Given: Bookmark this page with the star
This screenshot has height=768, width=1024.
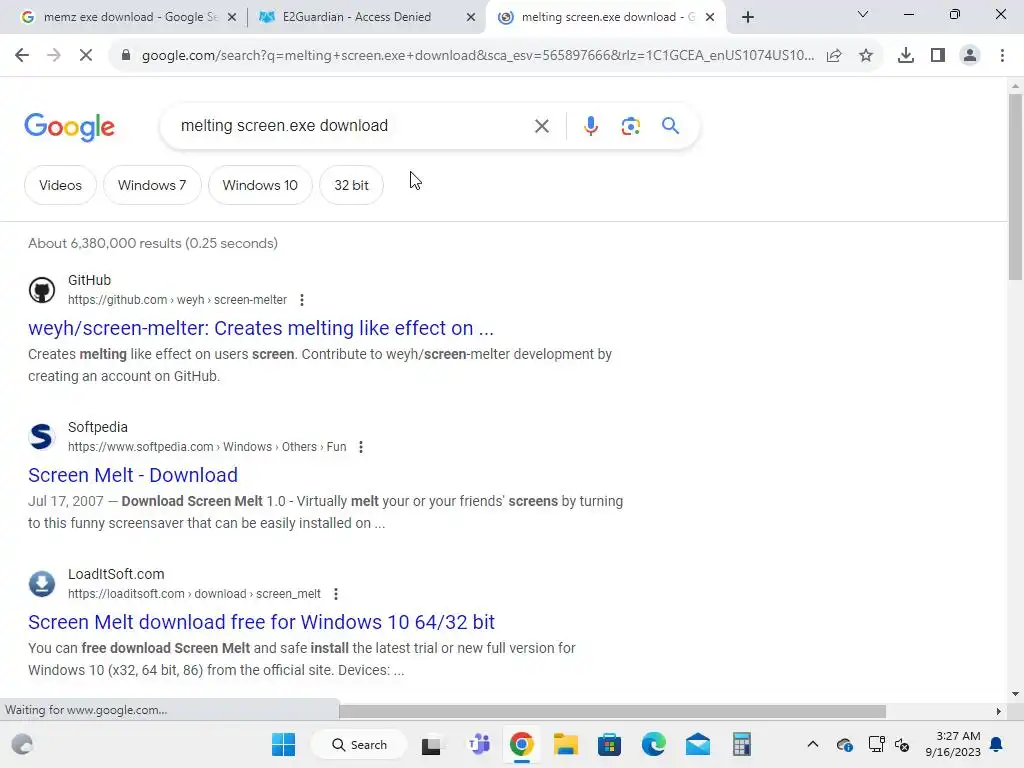Looking at the screenshot, I should point(866,56).
